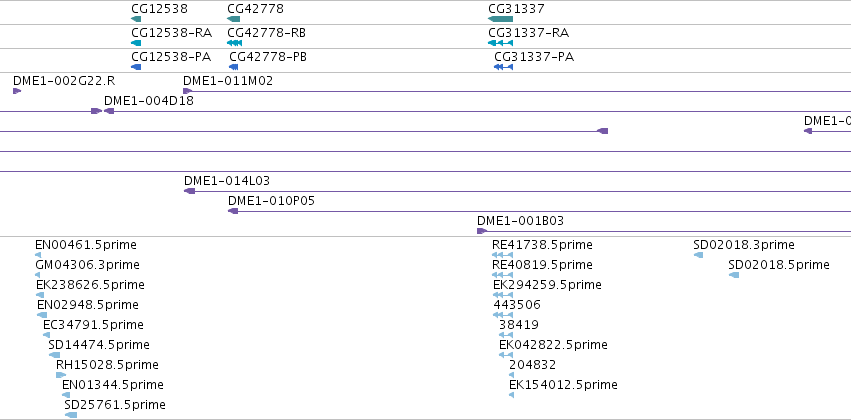Select the DME1-004D18 clone arrow
This screenshot has width=851, height=420.
[109, 111]
